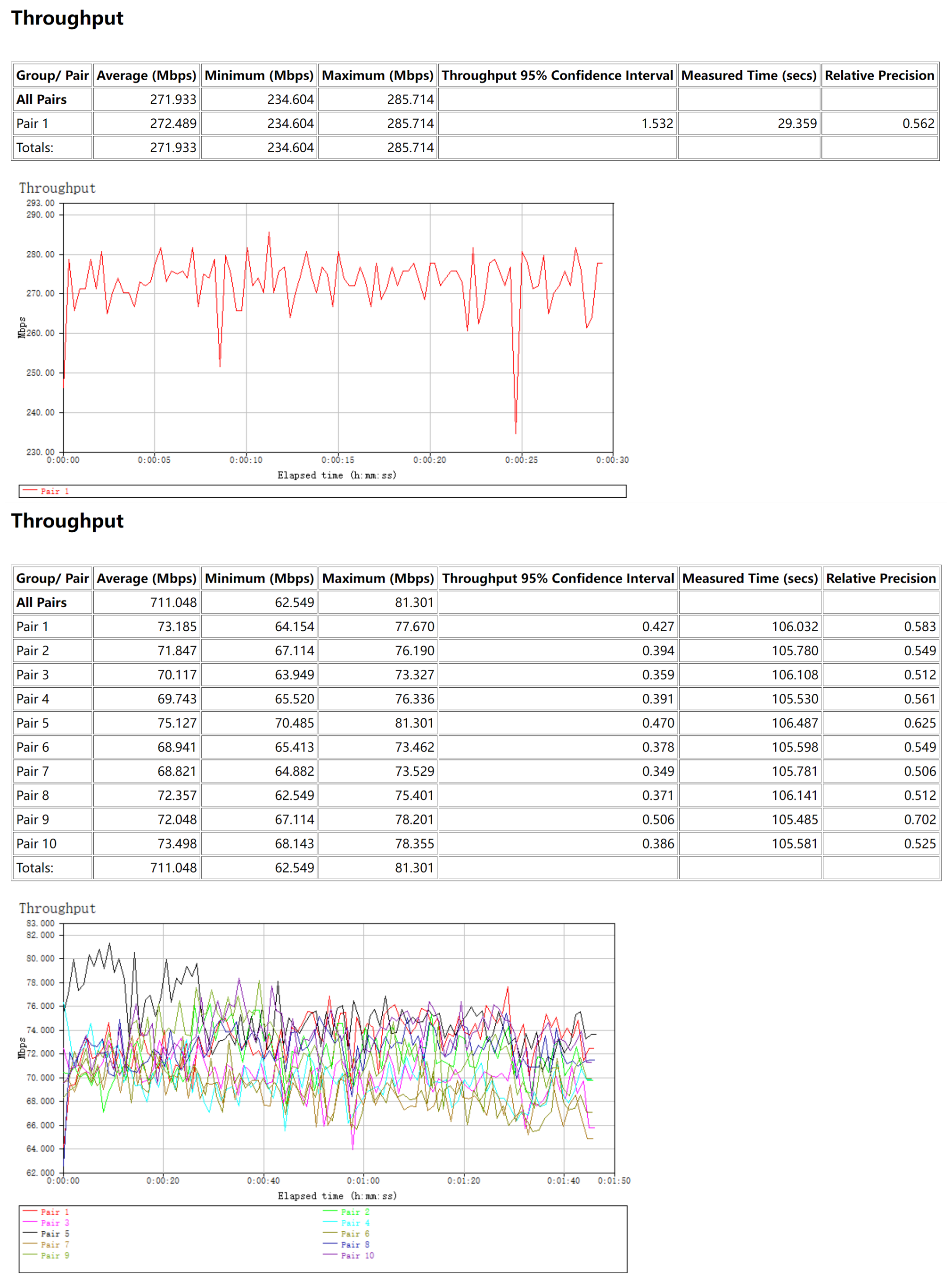Click the Pair 7 legend entry
952x1285 pixels.
[x=54, y=1244]
